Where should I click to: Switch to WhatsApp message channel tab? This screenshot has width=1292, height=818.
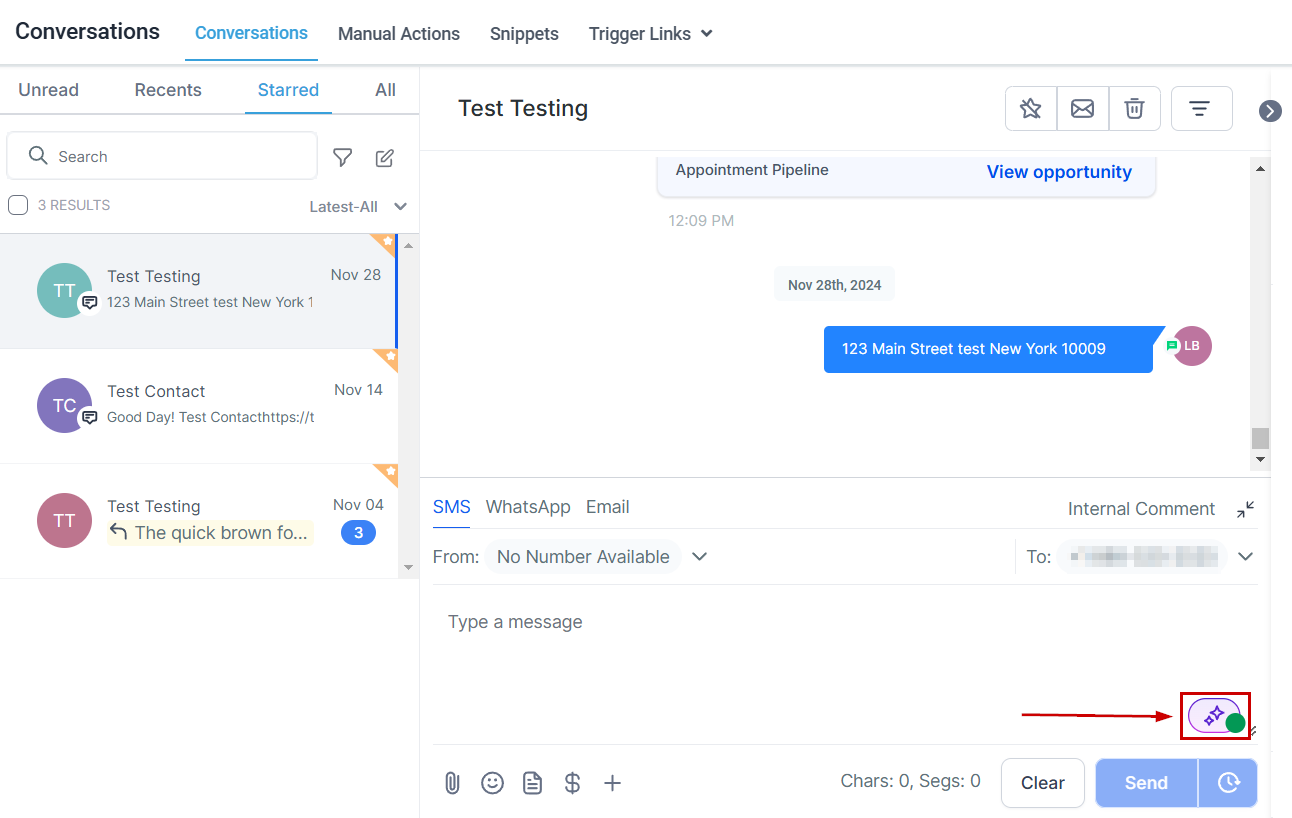point(528,507)
